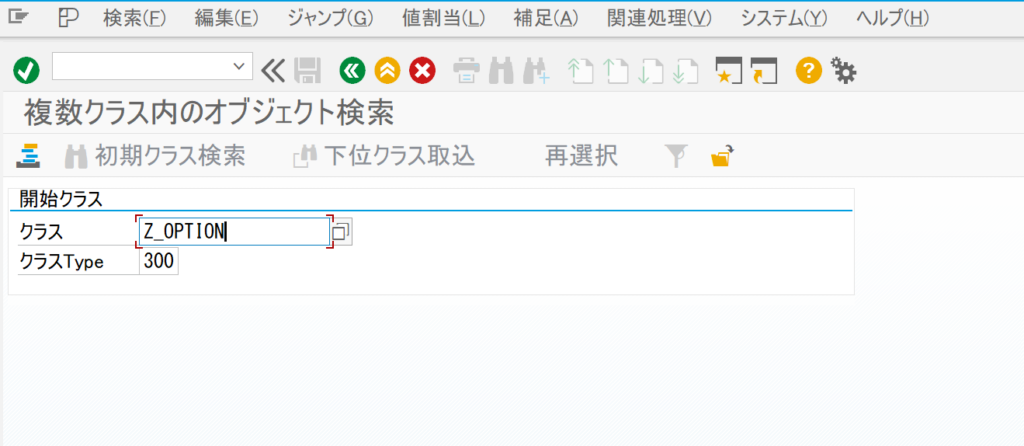The image size is (1024, 446).
Task: Click the green checkmark Enter icon
Action: 26,70
